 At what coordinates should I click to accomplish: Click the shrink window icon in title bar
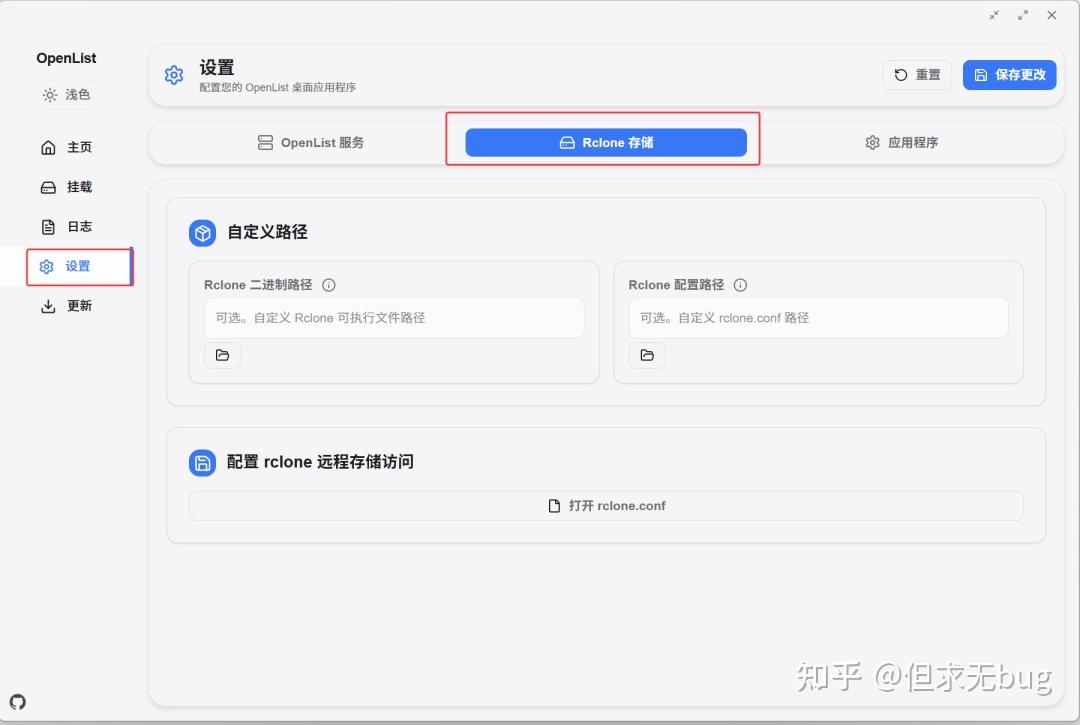pos(994,15)
